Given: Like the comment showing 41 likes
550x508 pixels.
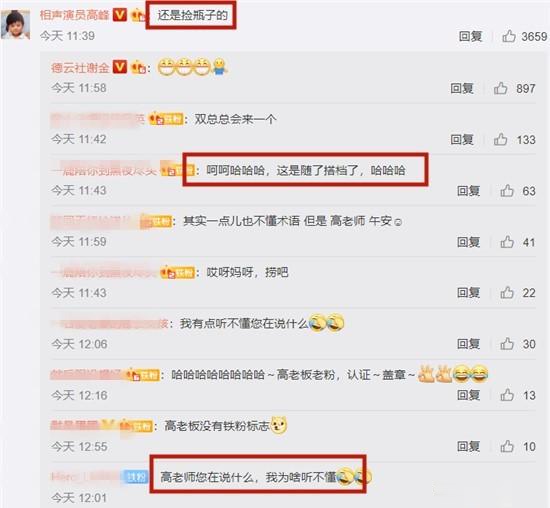Looking at the screenshot, I should point(507,242).
